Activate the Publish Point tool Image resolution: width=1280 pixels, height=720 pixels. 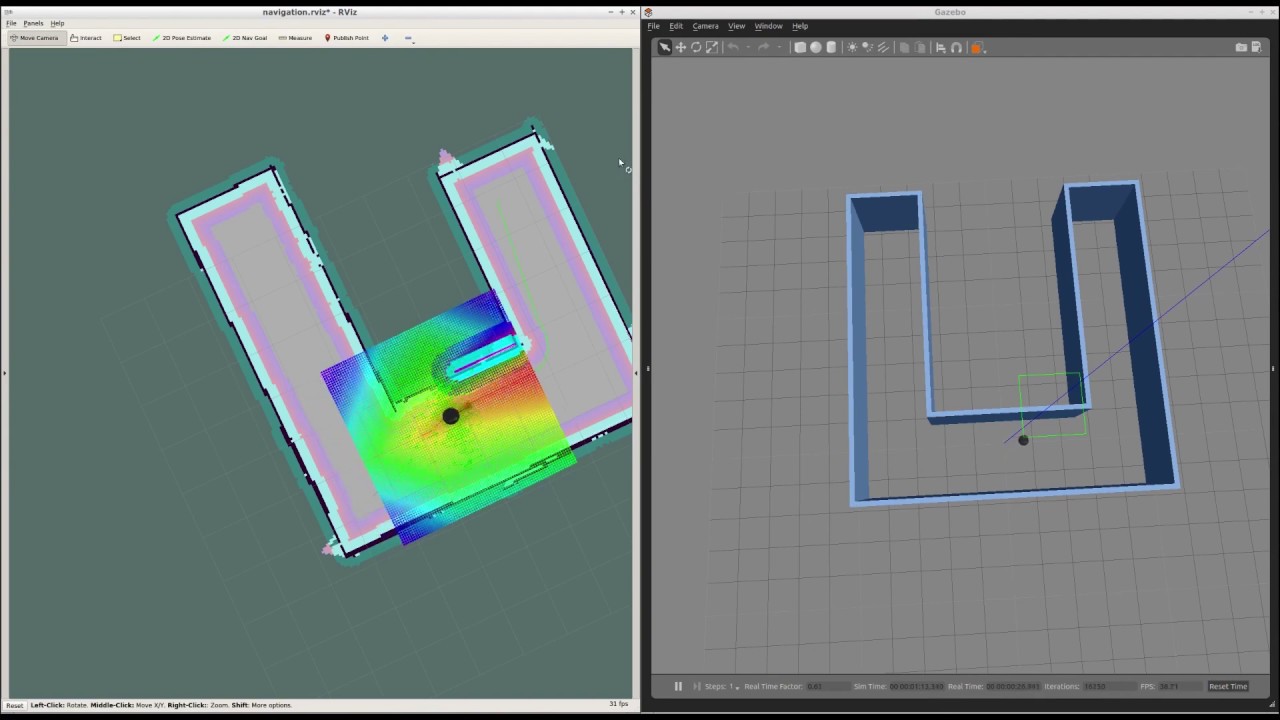[x=346, y=38]
